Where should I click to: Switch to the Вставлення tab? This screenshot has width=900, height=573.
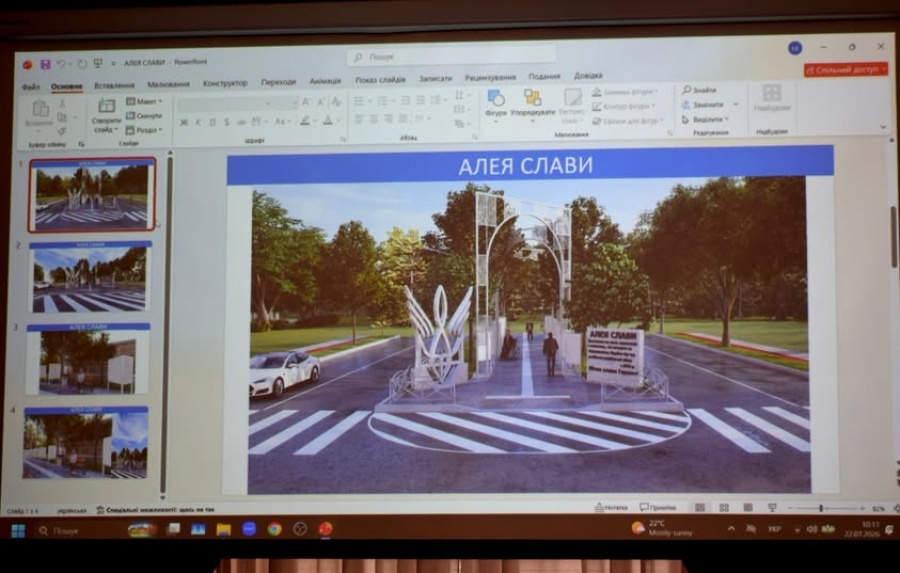click(x=114, y=86)
